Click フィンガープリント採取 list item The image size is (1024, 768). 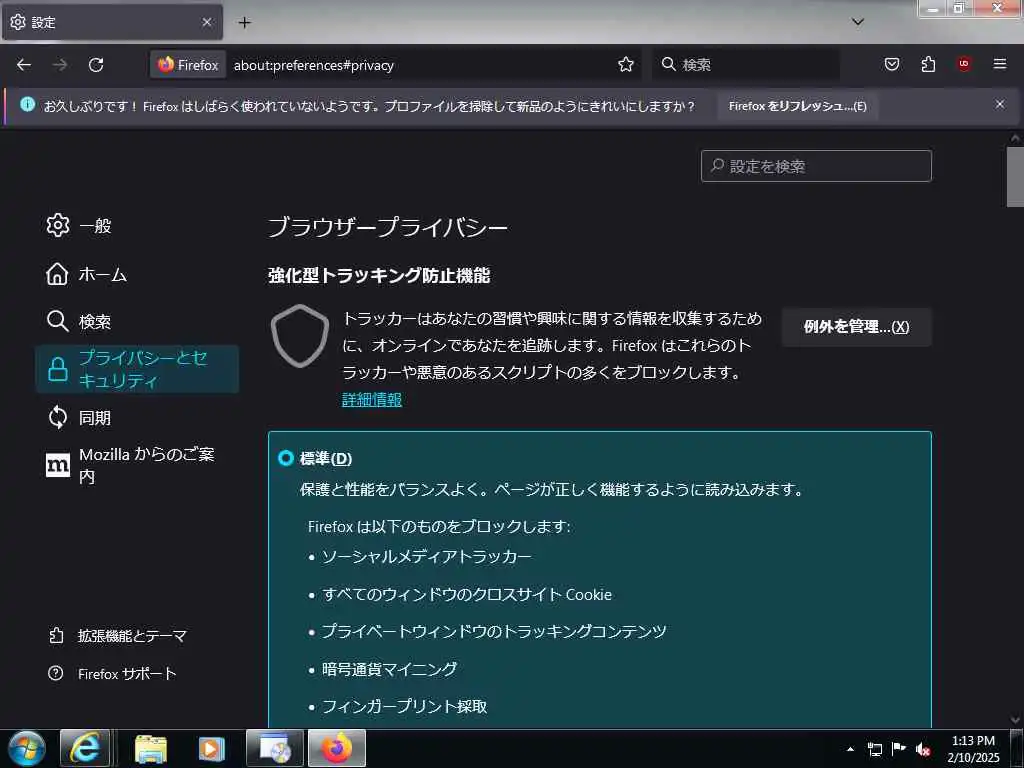(404, 706)
